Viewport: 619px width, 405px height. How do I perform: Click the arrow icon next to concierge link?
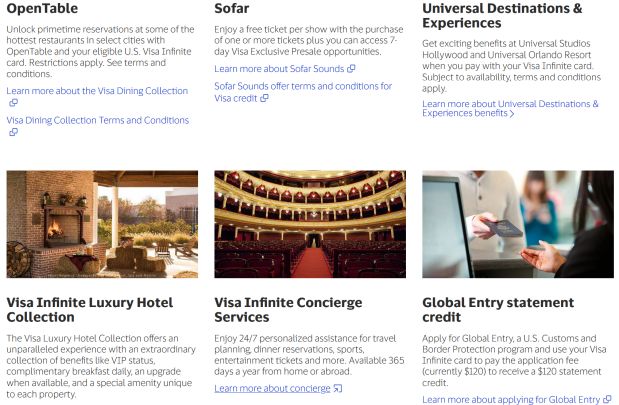point(338,388)
